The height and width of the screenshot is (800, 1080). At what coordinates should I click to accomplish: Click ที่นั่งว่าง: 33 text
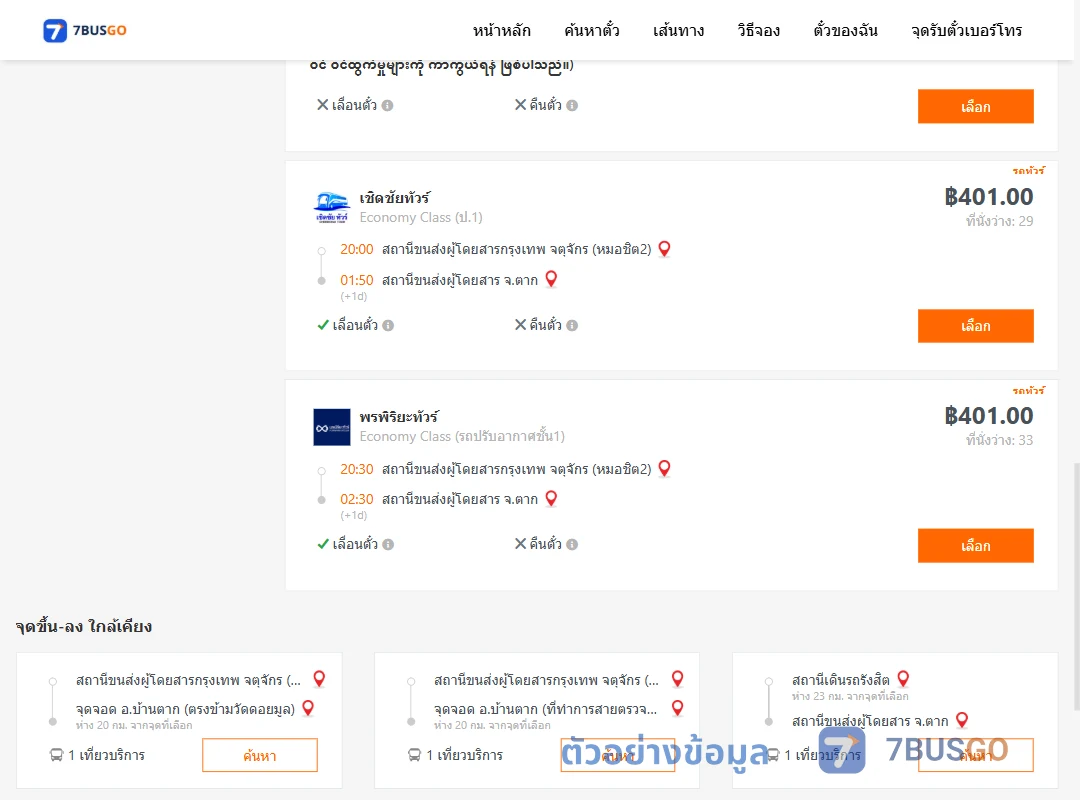(x=999, y=440)
